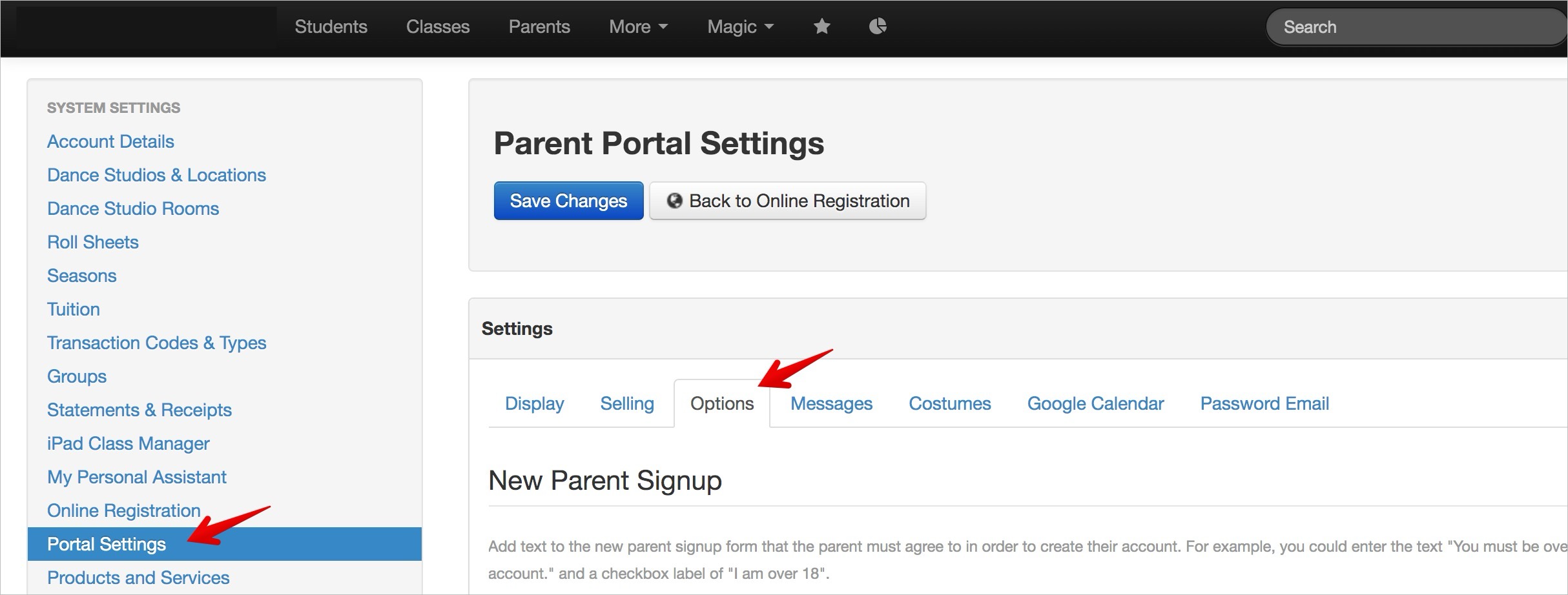The image size is (1568, 595).
Task: Open the pie chart reports icon
Action: coord(878,26)
